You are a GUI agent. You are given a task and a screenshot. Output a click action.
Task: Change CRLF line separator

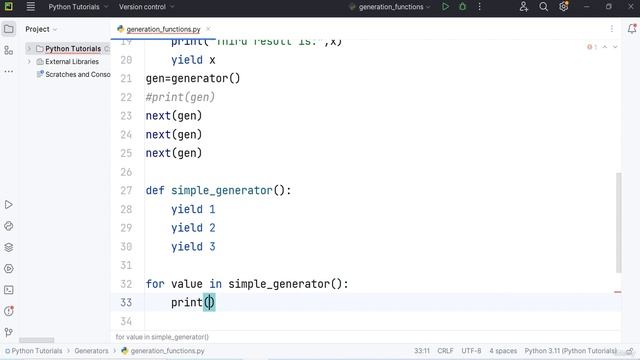pos(445,351)
